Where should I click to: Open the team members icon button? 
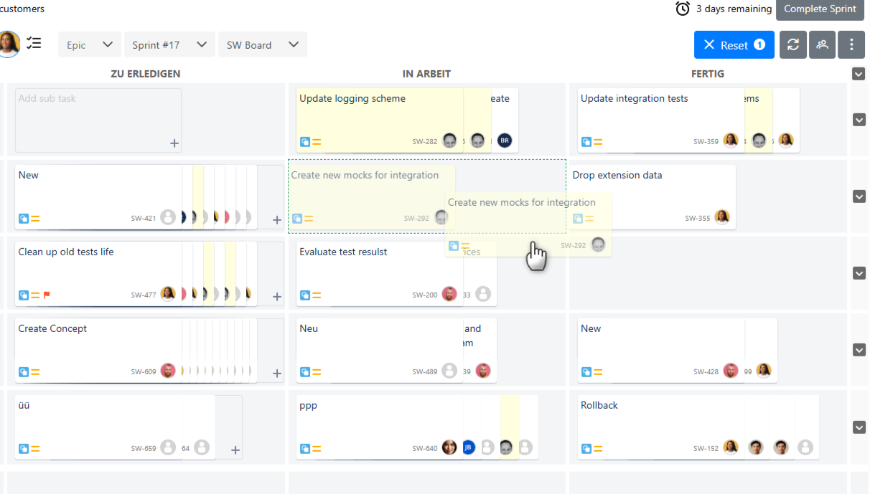tap(822, 45)
